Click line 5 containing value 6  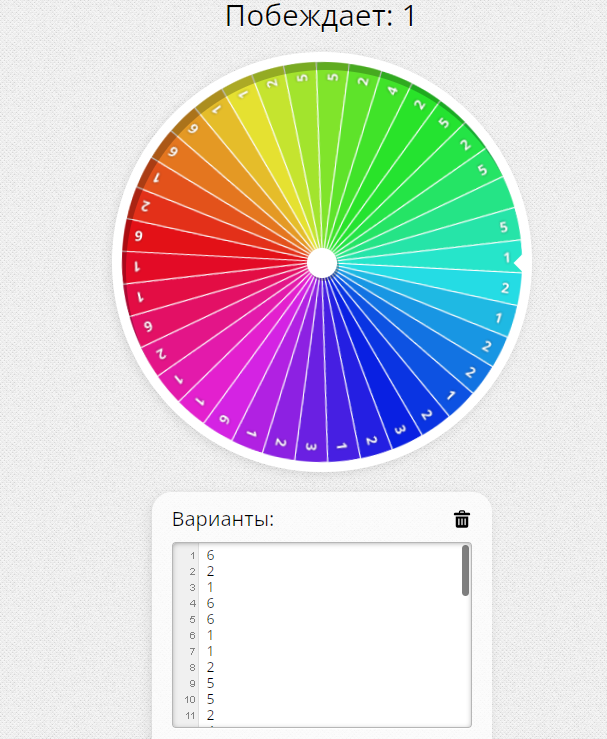tap(322, 619)
